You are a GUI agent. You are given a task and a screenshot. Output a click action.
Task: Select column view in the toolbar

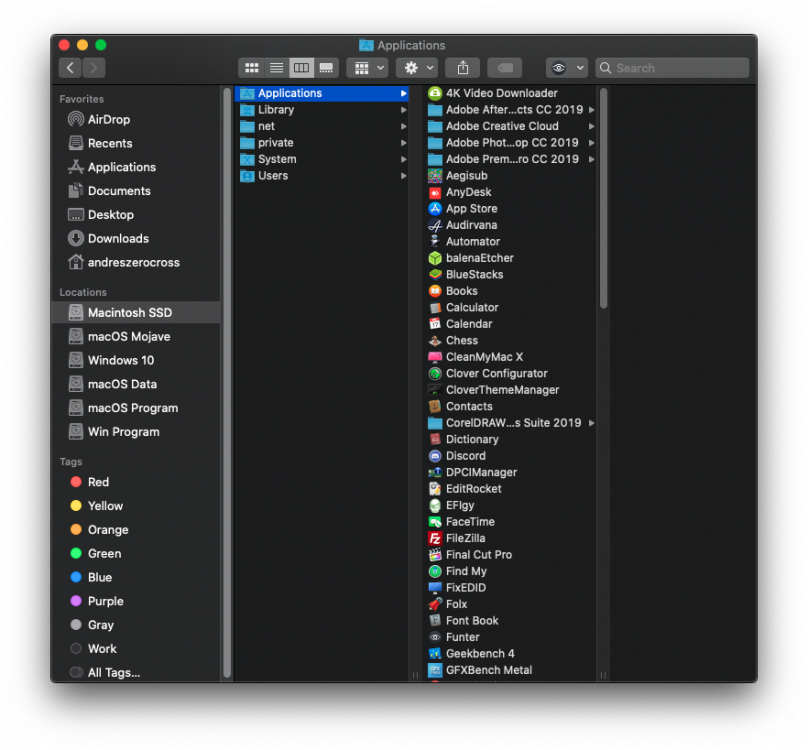pos(301,68)
